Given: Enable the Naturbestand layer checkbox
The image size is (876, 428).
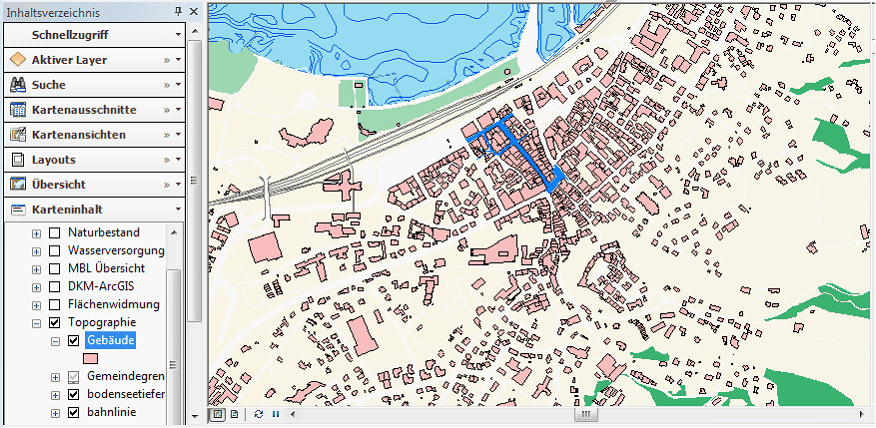Looking at the screenshot, I should [x=55, y=232].
